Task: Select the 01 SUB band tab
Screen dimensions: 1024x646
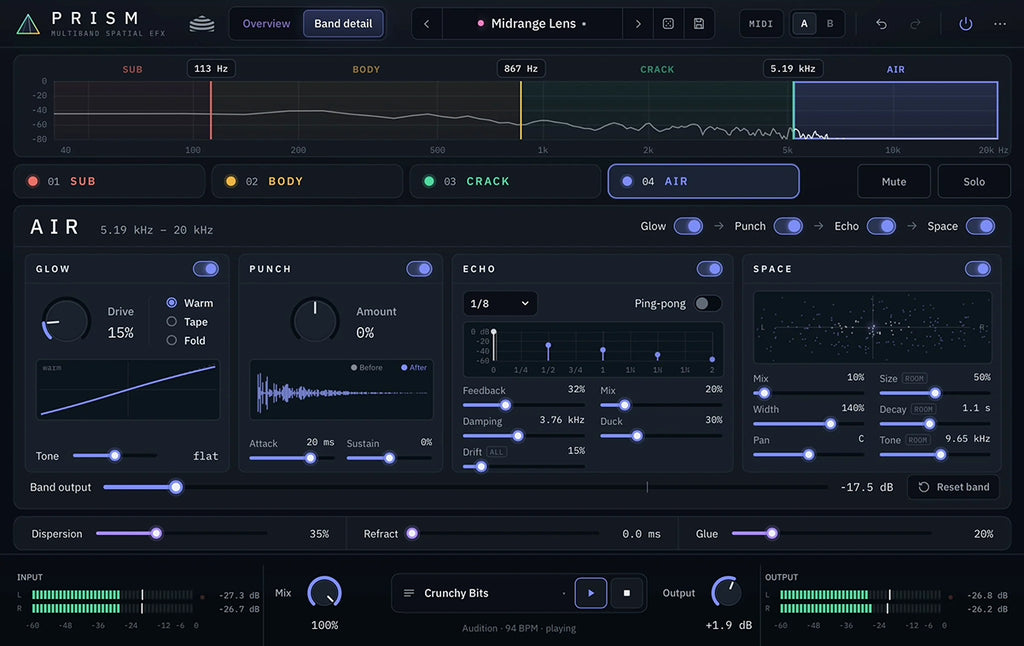Action: tap(110, 181)
